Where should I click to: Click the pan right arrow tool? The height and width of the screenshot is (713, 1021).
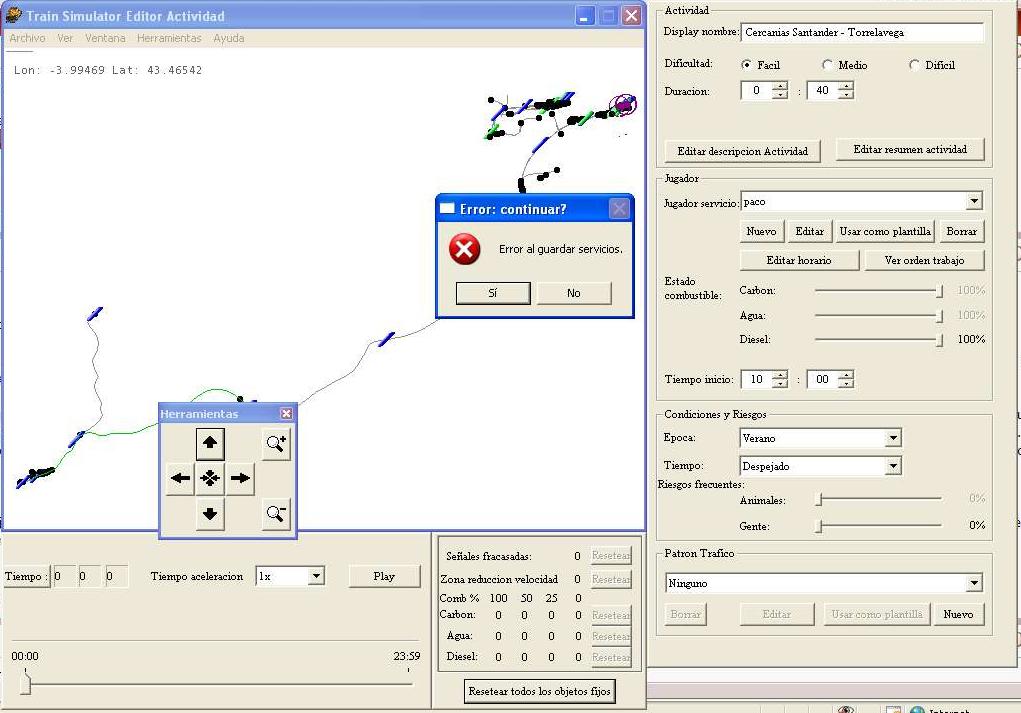point(240,478)
